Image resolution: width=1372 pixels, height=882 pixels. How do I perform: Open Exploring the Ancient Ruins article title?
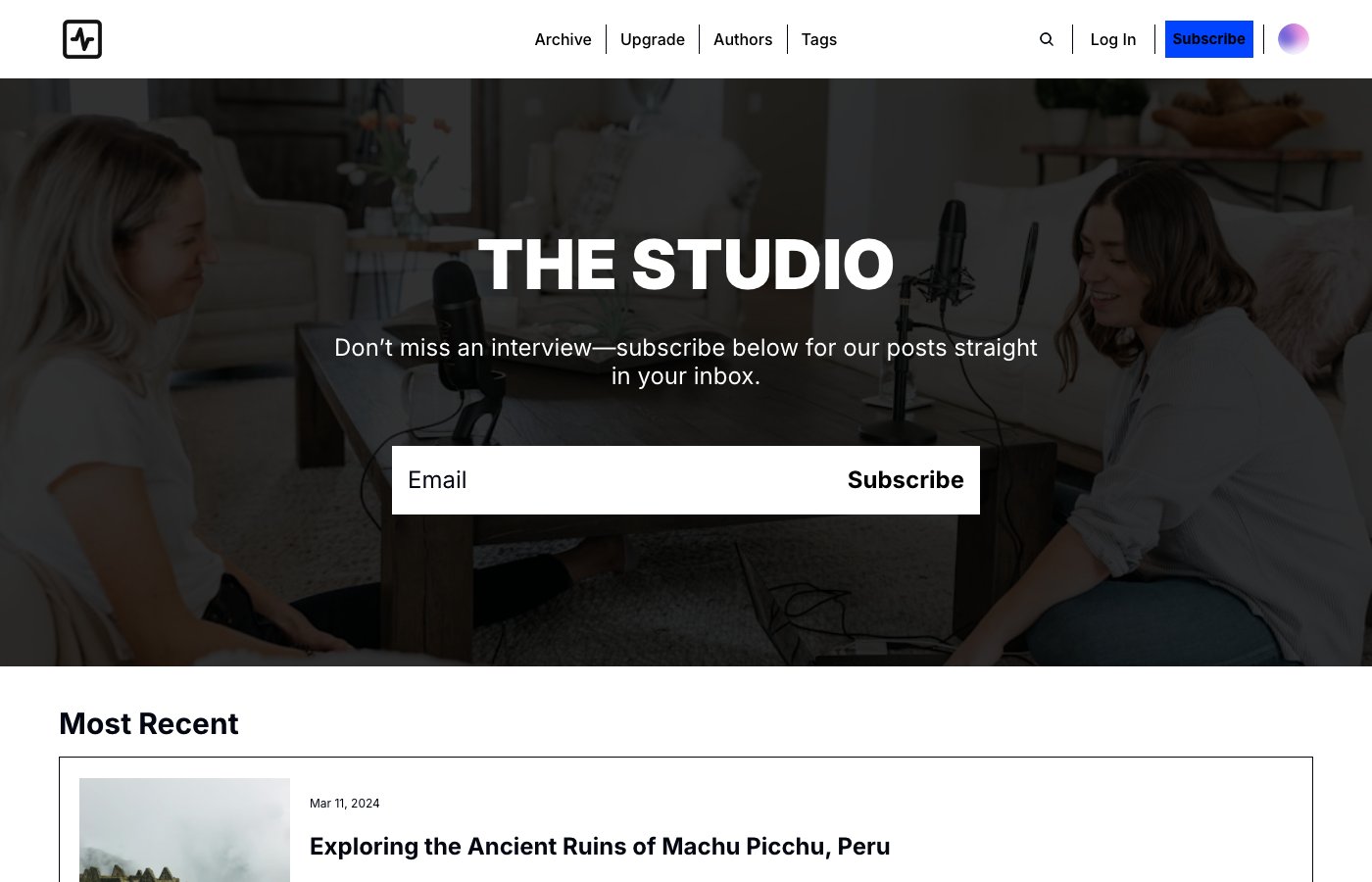pos(600,847)
